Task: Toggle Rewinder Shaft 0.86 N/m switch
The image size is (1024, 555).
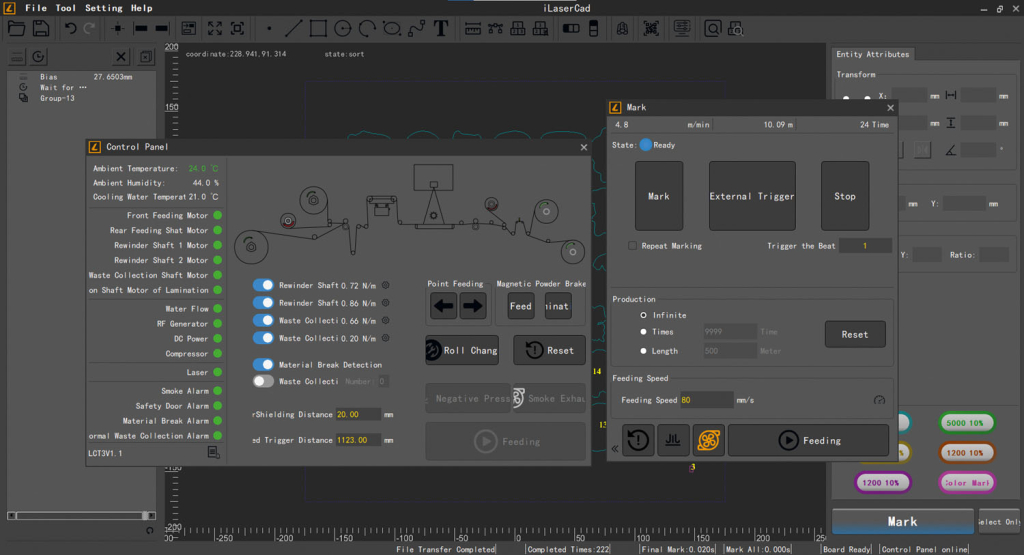Action: [263, 303]
